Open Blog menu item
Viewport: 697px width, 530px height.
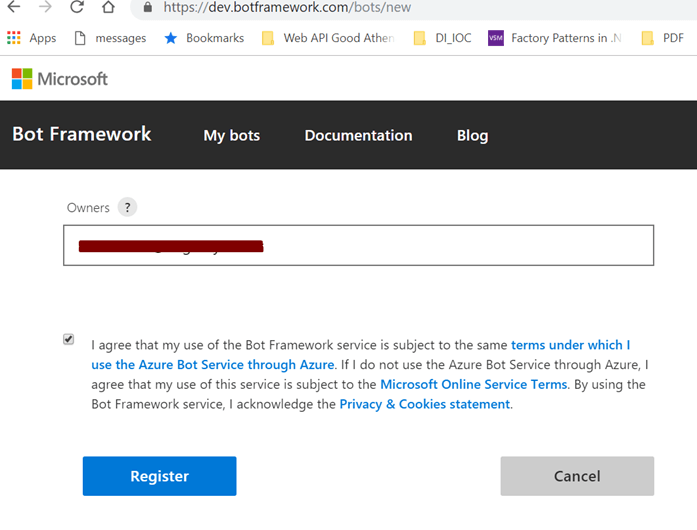click(473, 136)
